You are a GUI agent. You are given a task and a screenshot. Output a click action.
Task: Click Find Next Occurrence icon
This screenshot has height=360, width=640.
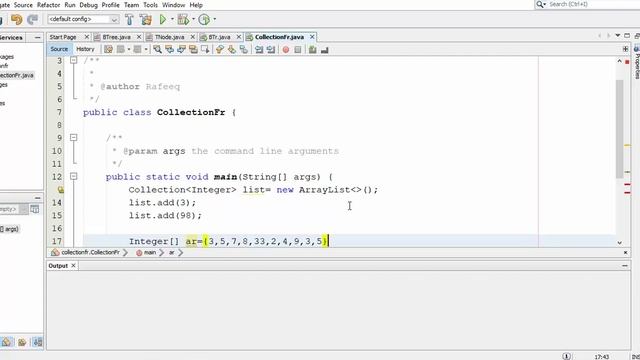click(181, 49)
